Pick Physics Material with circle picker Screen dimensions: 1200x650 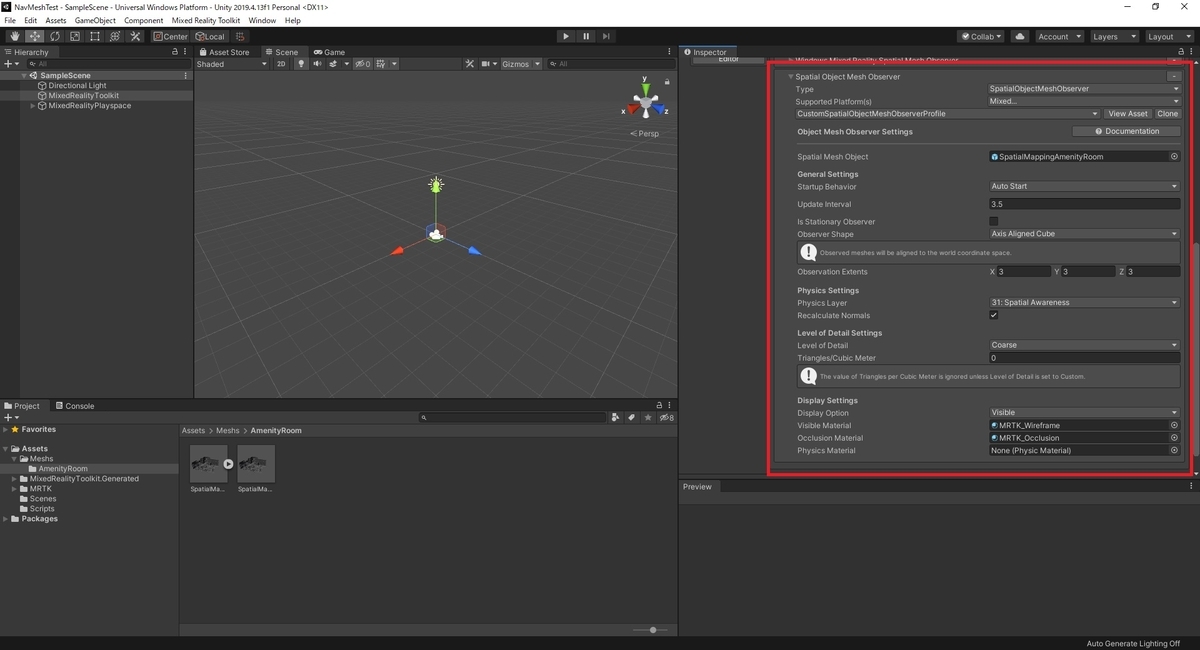(1174, 450)
